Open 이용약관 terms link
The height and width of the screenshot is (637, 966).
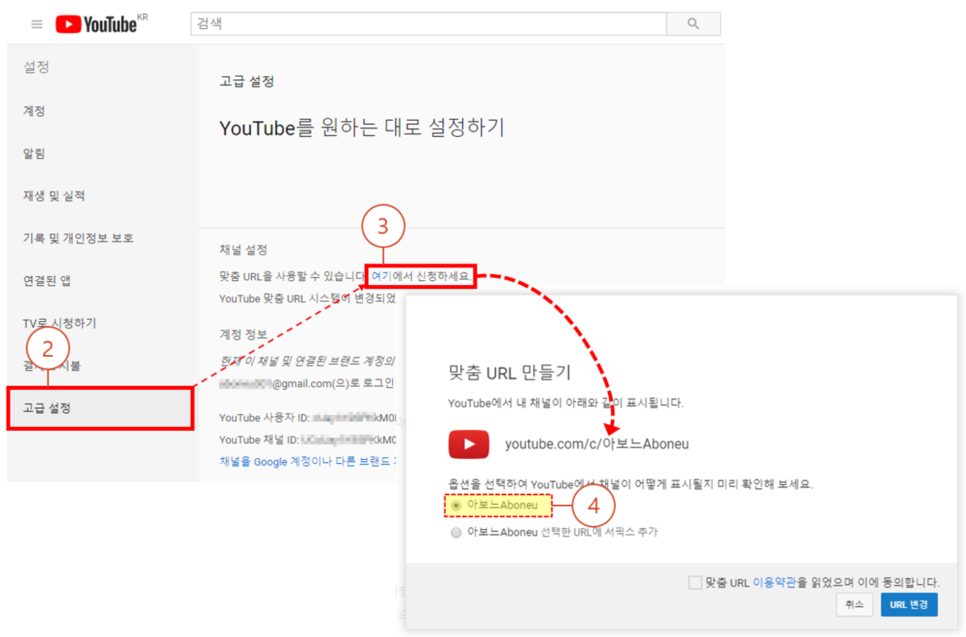(x=774, y=582)
